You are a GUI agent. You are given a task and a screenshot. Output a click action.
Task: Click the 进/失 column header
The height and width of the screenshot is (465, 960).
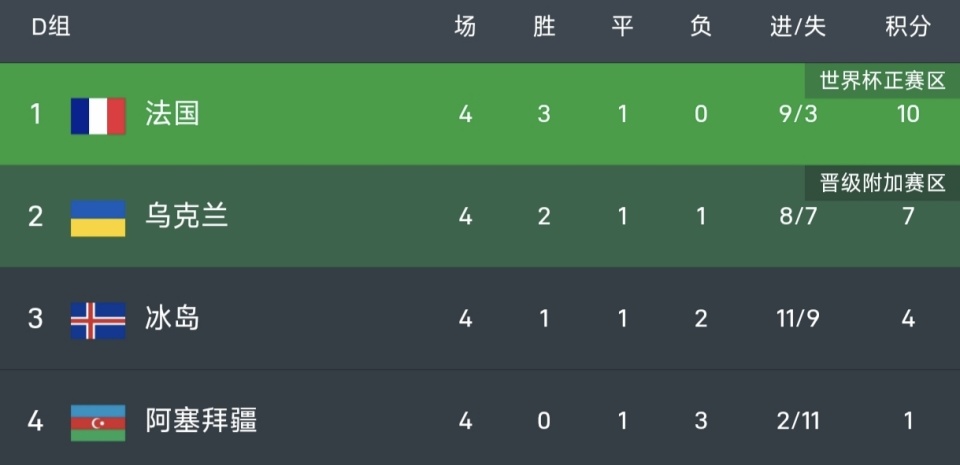click(797, 28)
